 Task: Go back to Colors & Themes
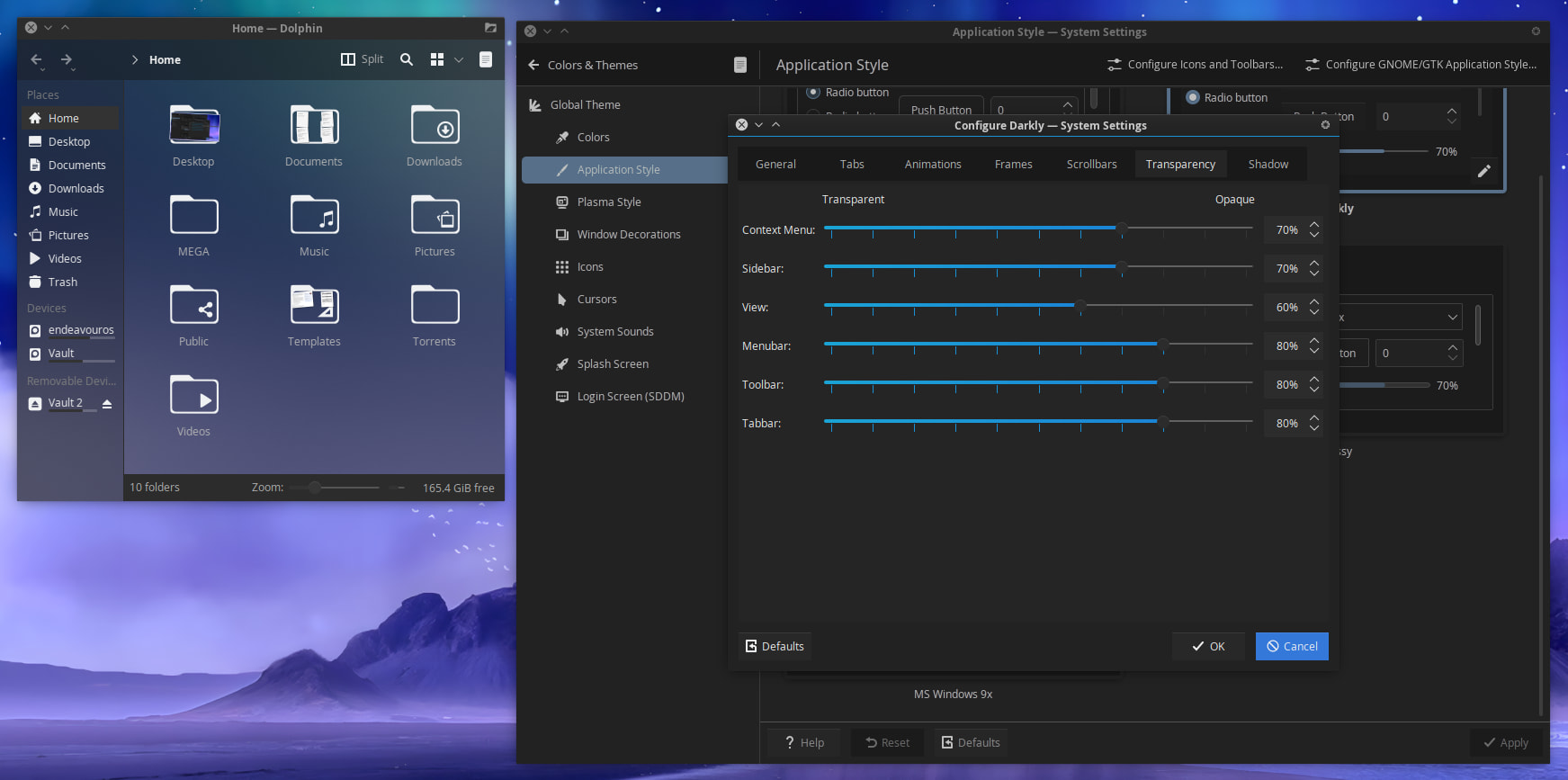[583, 65]
